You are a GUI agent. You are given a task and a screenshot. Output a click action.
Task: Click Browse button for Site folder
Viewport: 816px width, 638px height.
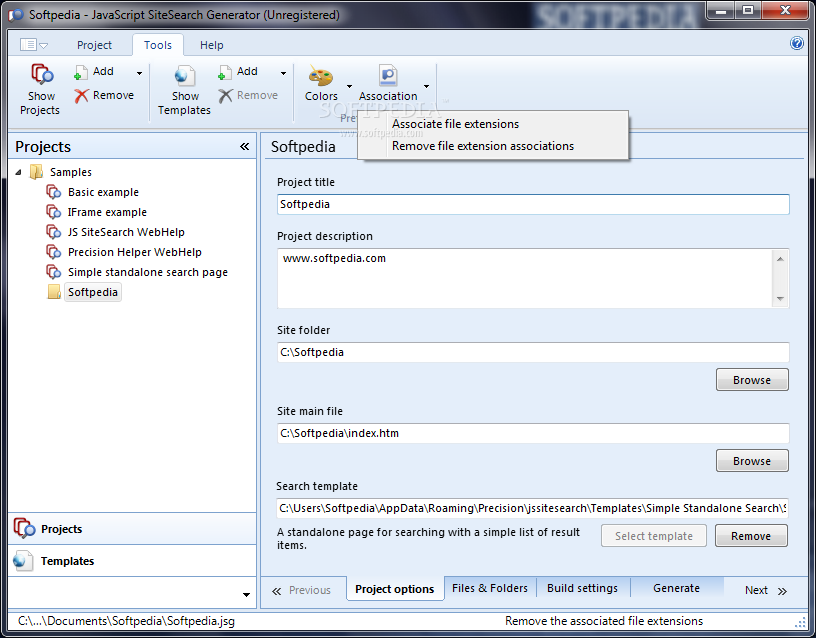(x=752, y=380)
